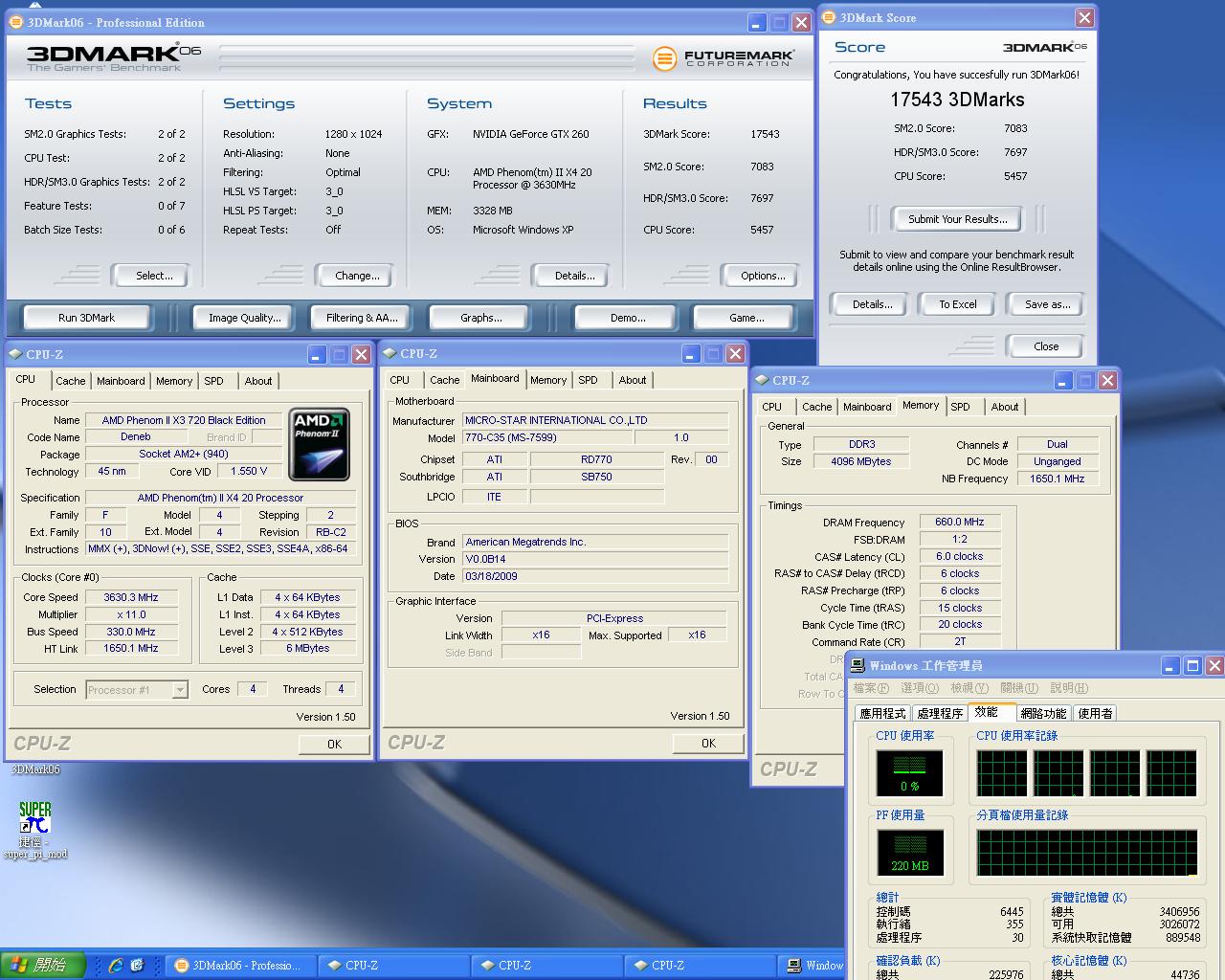
Task: Open About tab in the CPU-Z memory window
Action: tap(1005, 407)
